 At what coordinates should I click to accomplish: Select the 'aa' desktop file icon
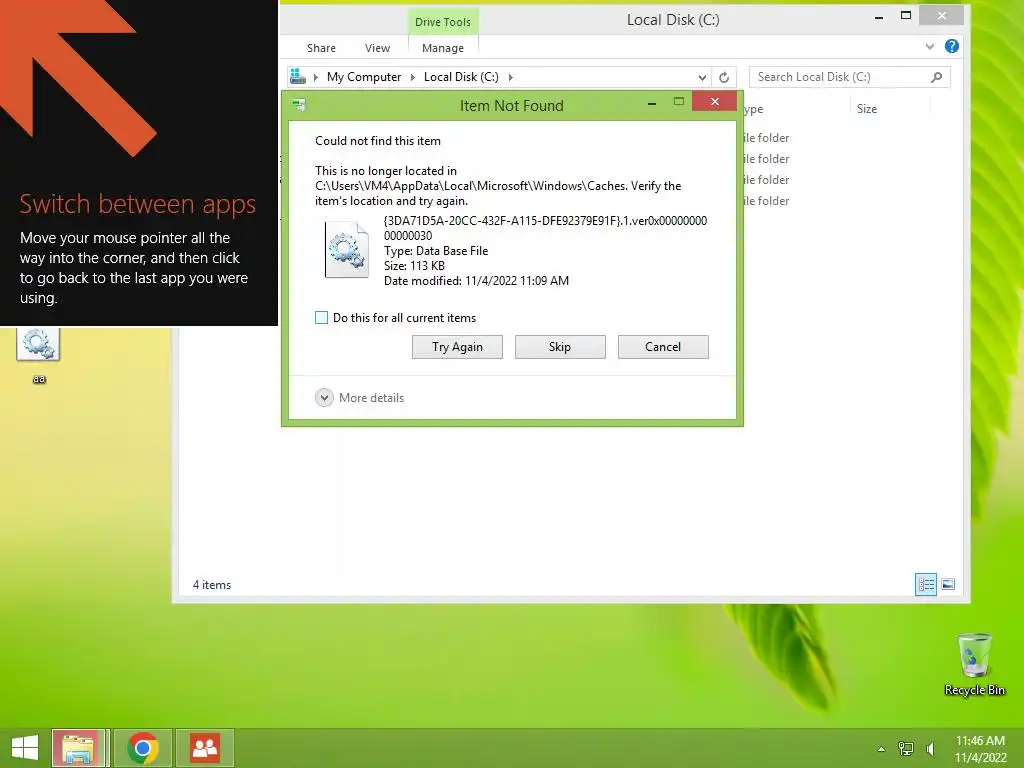click(39, 355)
